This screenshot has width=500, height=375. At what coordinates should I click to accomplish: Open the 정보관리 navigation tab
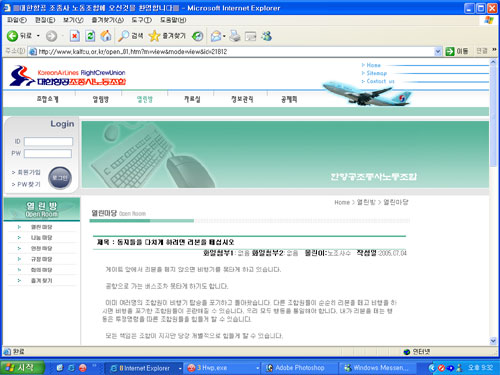242,99
